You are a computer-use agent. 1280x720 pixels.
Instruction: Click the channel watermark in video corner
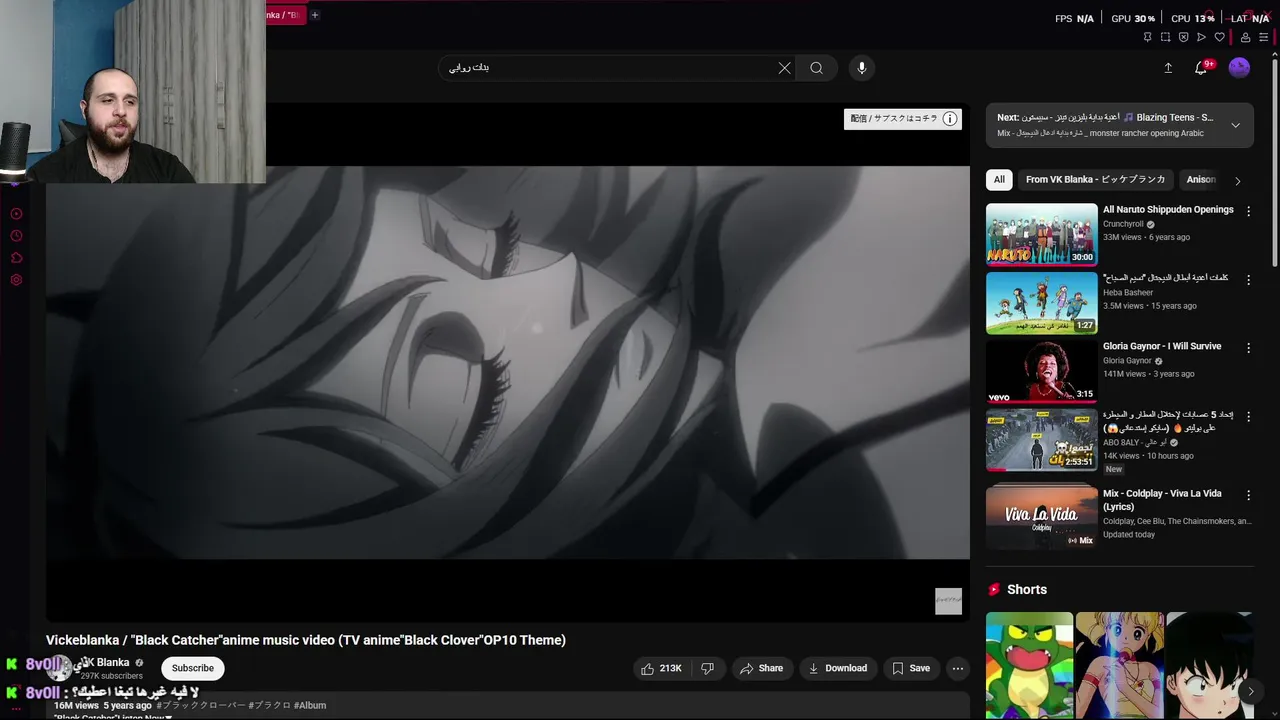(948, 601)
